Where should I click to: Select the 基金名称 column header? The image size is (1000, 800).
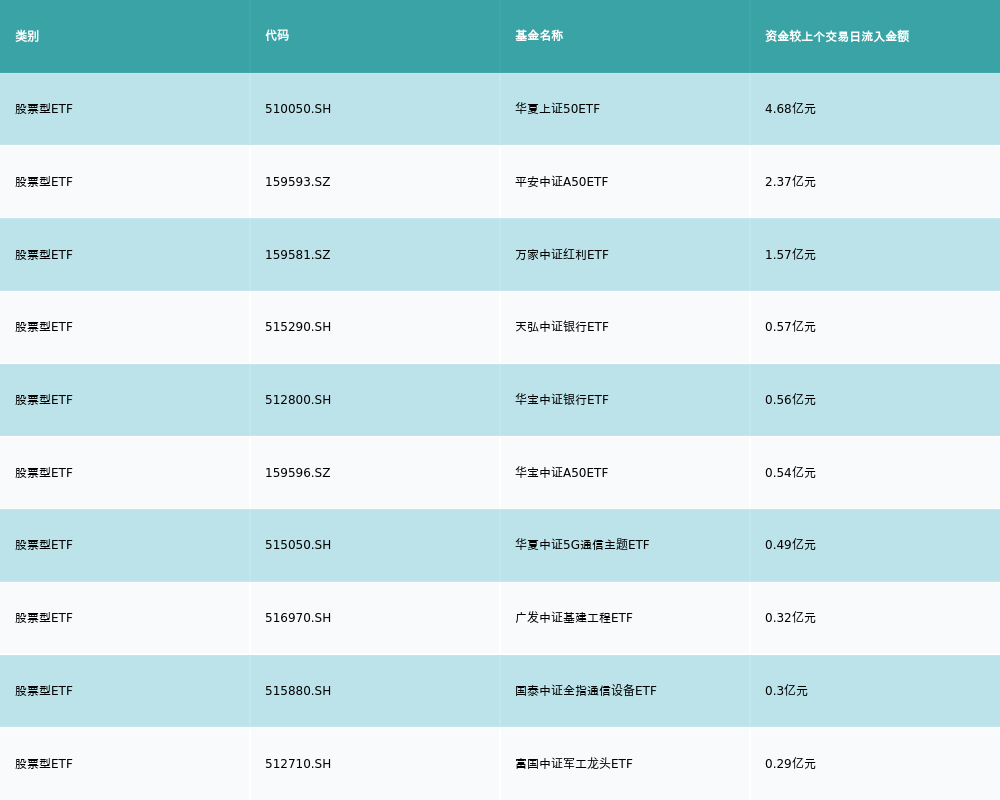539,36
